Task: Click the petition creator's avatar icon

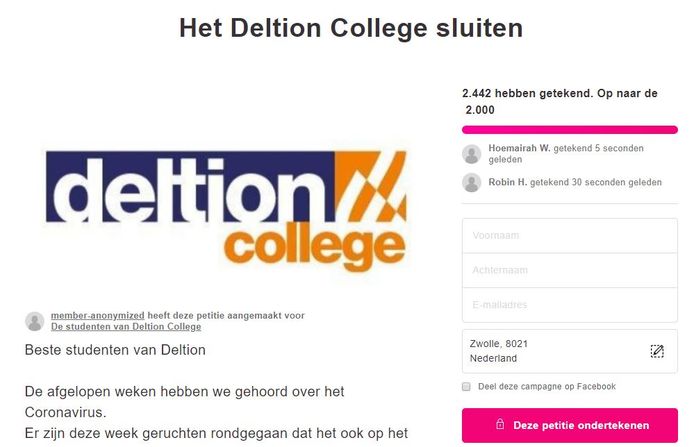Action: [x=35, y=321]
